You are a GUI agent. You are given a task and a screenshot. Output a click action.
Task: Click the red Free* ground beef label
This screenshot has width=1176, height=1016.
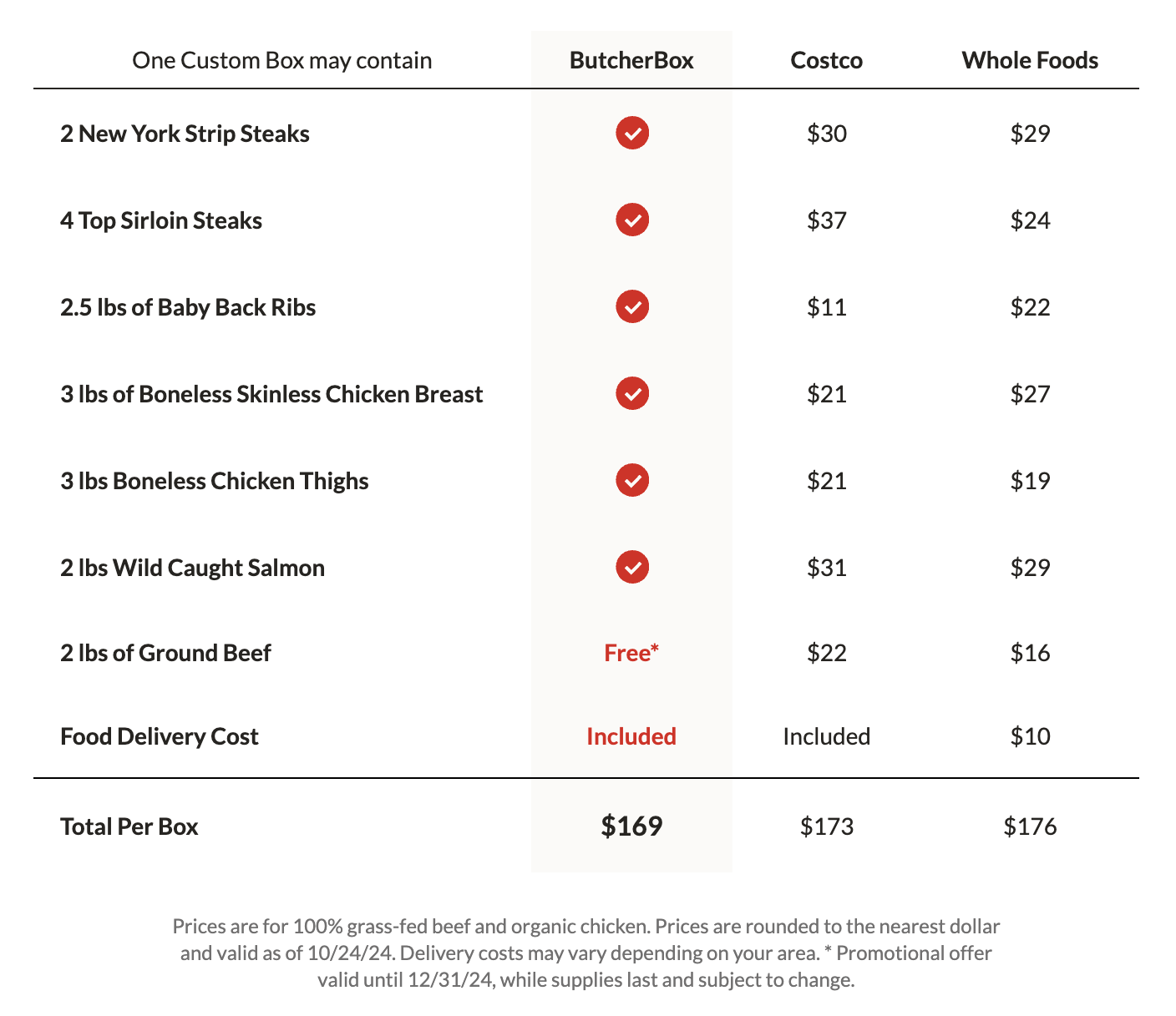(x=631, y=653)
